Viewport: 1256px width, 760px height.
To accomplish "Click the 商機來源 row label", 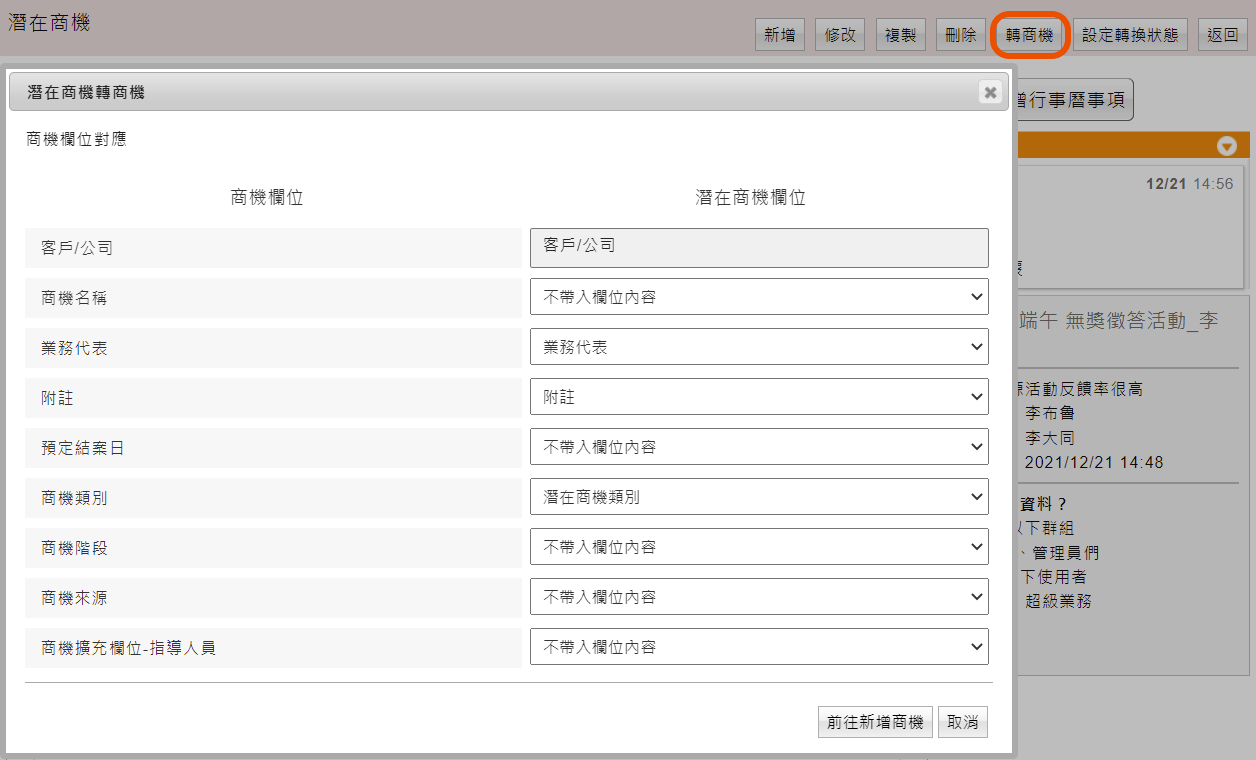I will pyautogui.click(x=74, y=598).
